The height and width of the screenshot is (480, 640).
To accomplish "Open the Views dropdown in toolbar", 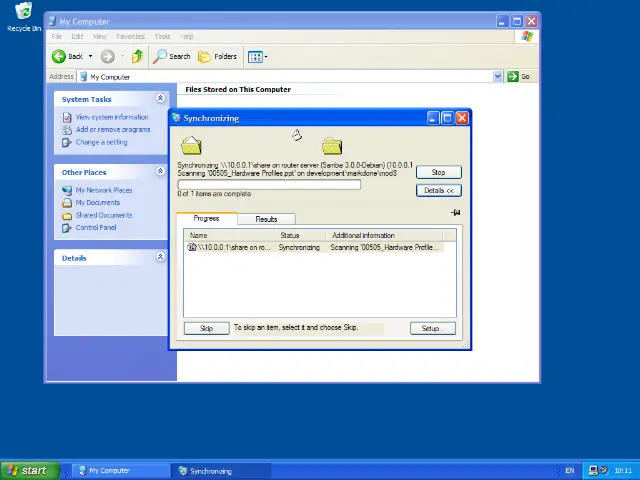I will pyautogui.click(x=257, y=57).
